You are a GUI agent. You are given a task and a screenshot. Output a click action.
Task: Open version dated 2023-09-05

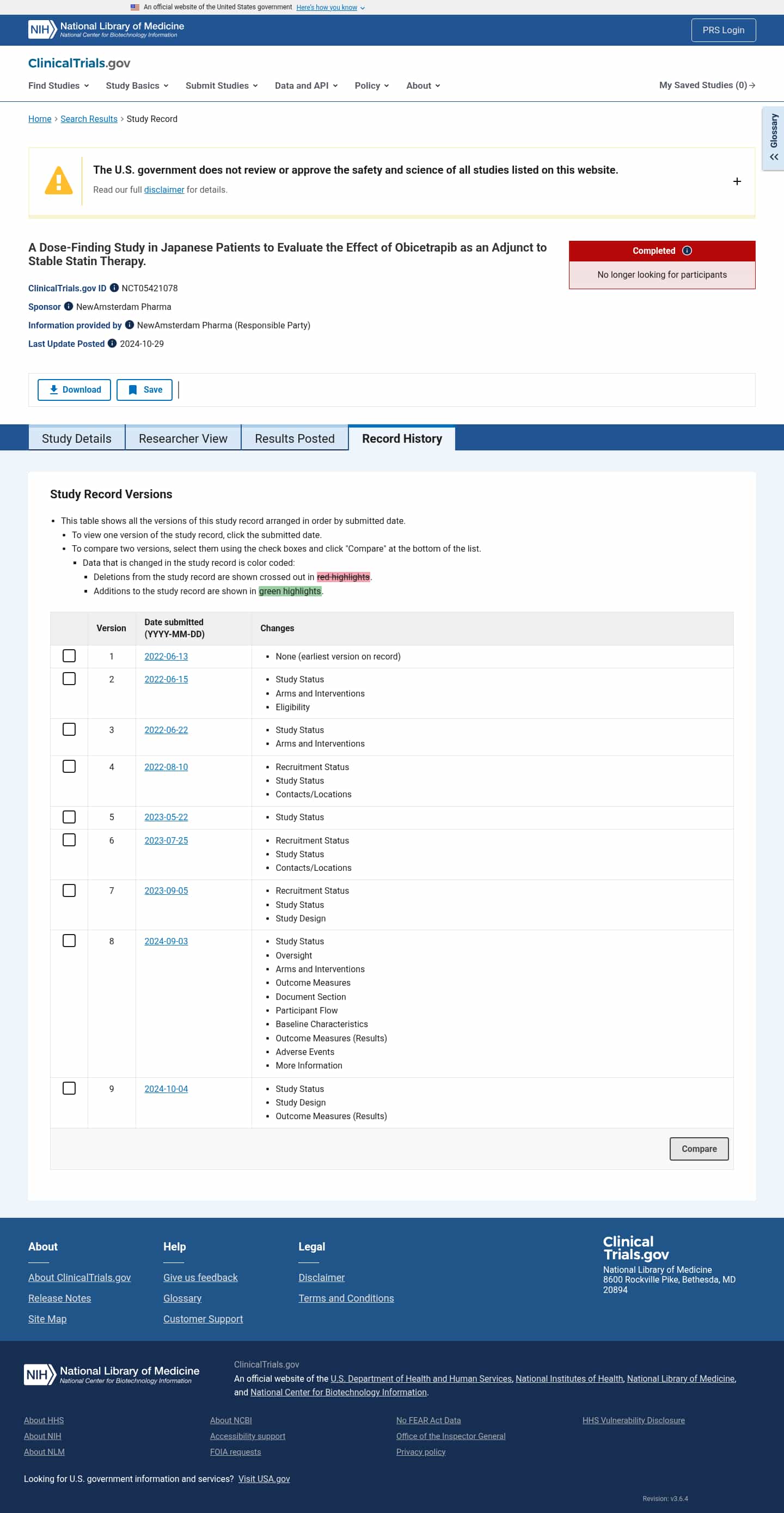[166, 890]
